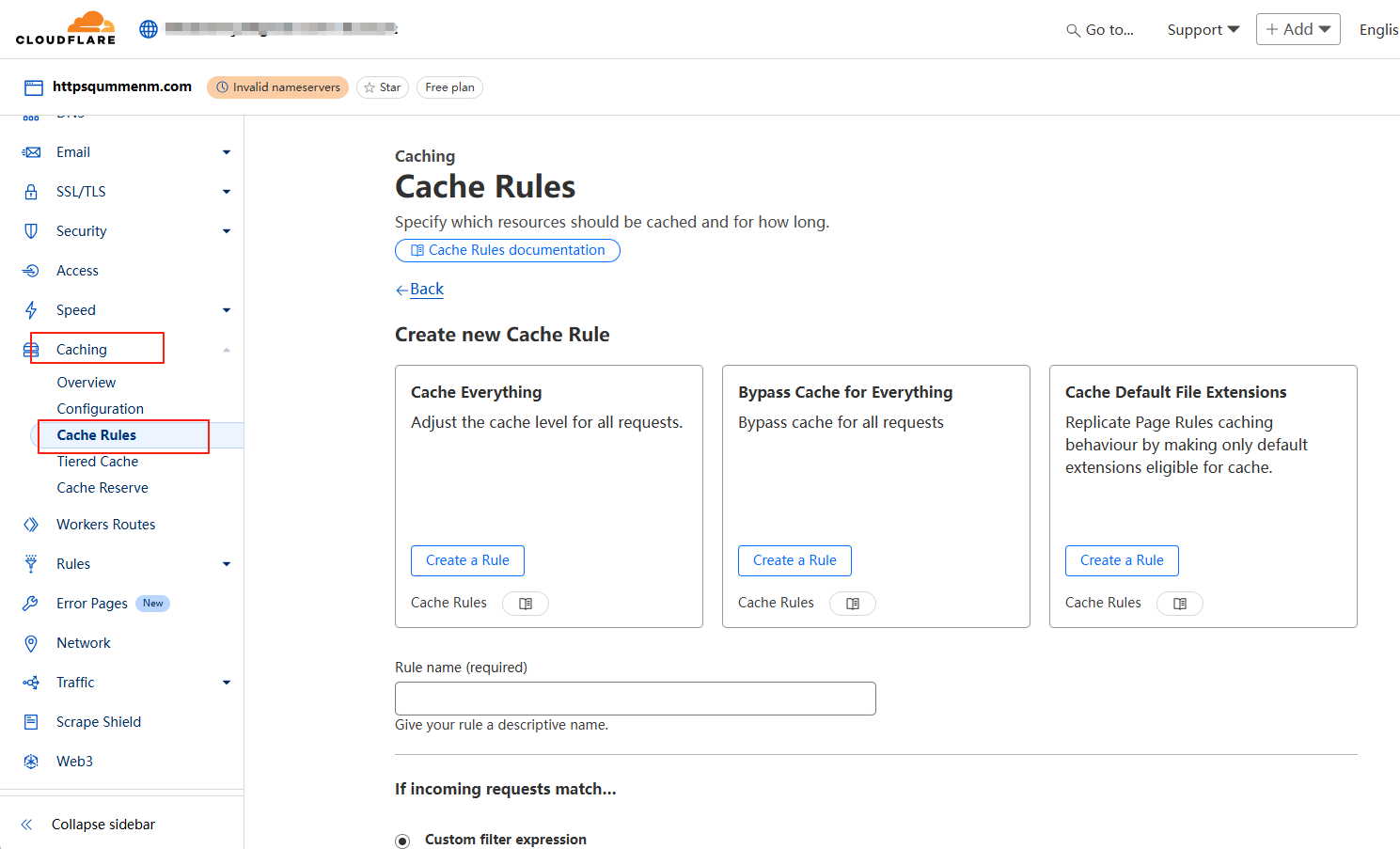Viewport: 1400px width, 849px height.
Task: Click the Security shield icon
Action: click(x=31, y=231)
